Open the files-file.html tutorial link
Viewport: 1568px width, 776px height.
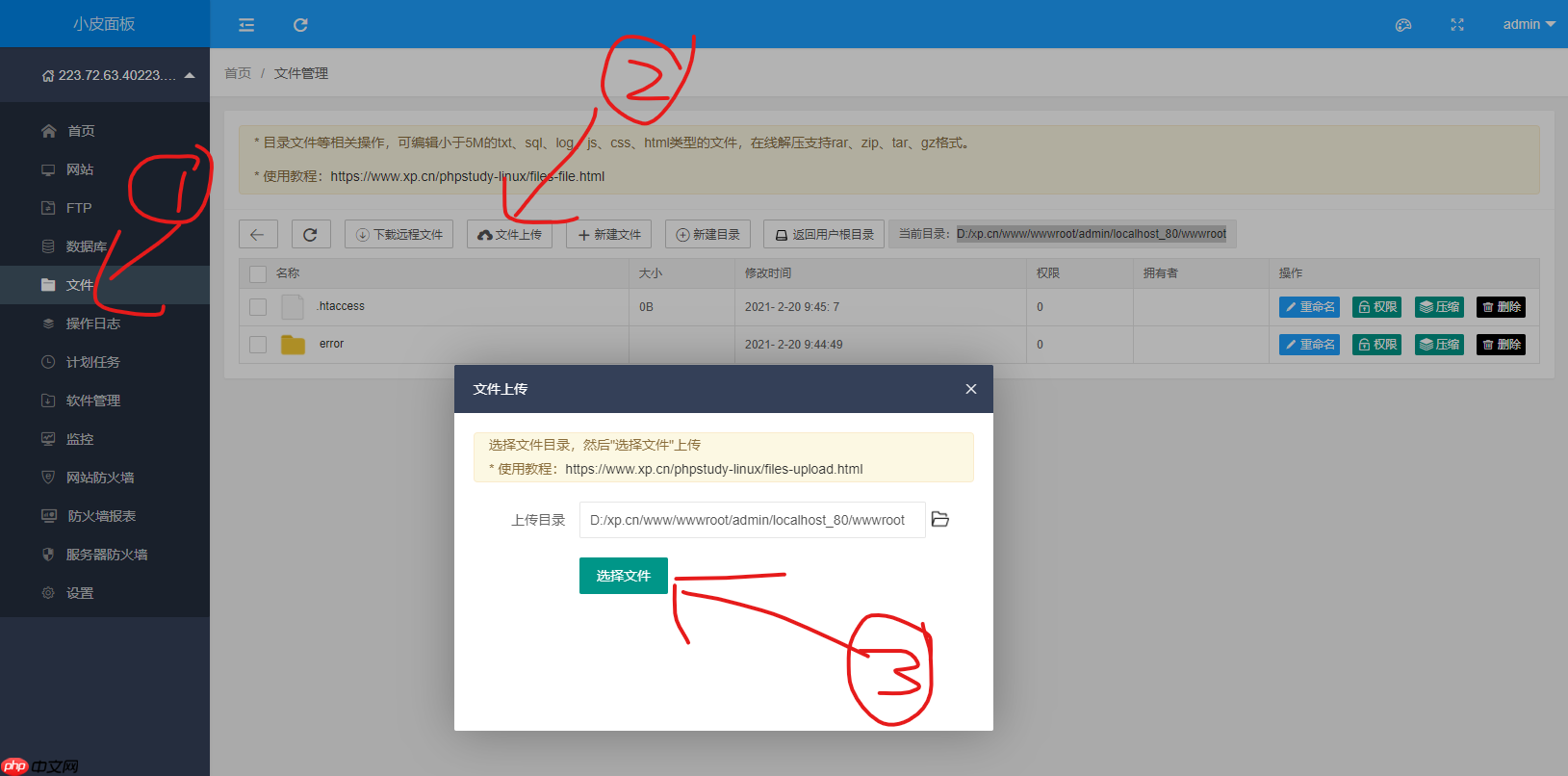click(467, 176)
